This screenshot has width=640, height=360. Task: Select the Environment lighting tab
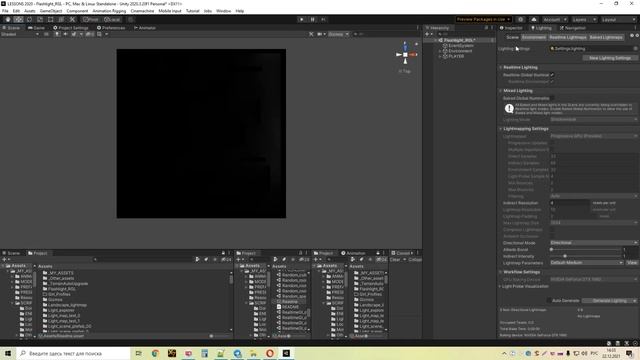point(533,37)
